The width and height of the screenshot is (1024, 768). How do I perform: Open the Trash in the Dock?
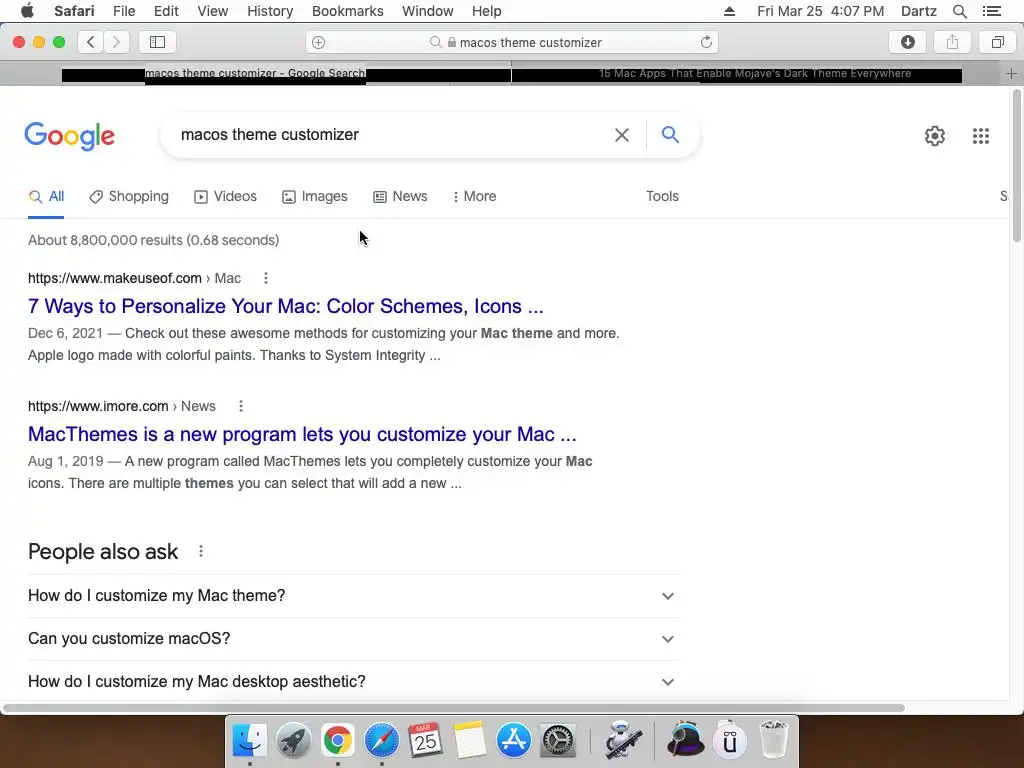click(774, 740)
